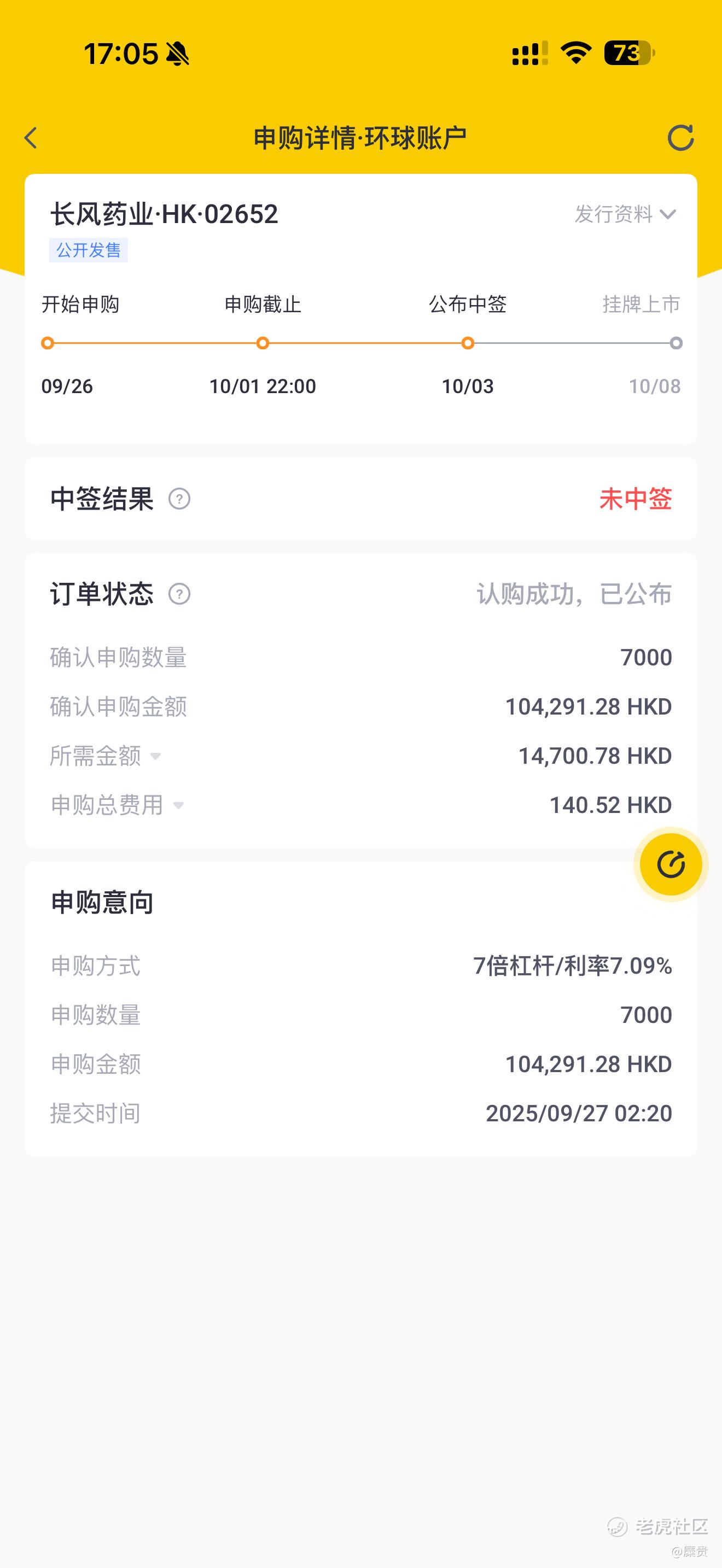Tap the battery indicator in status bar
This screenshot has height=1568, width=722.
coord(630,54)
